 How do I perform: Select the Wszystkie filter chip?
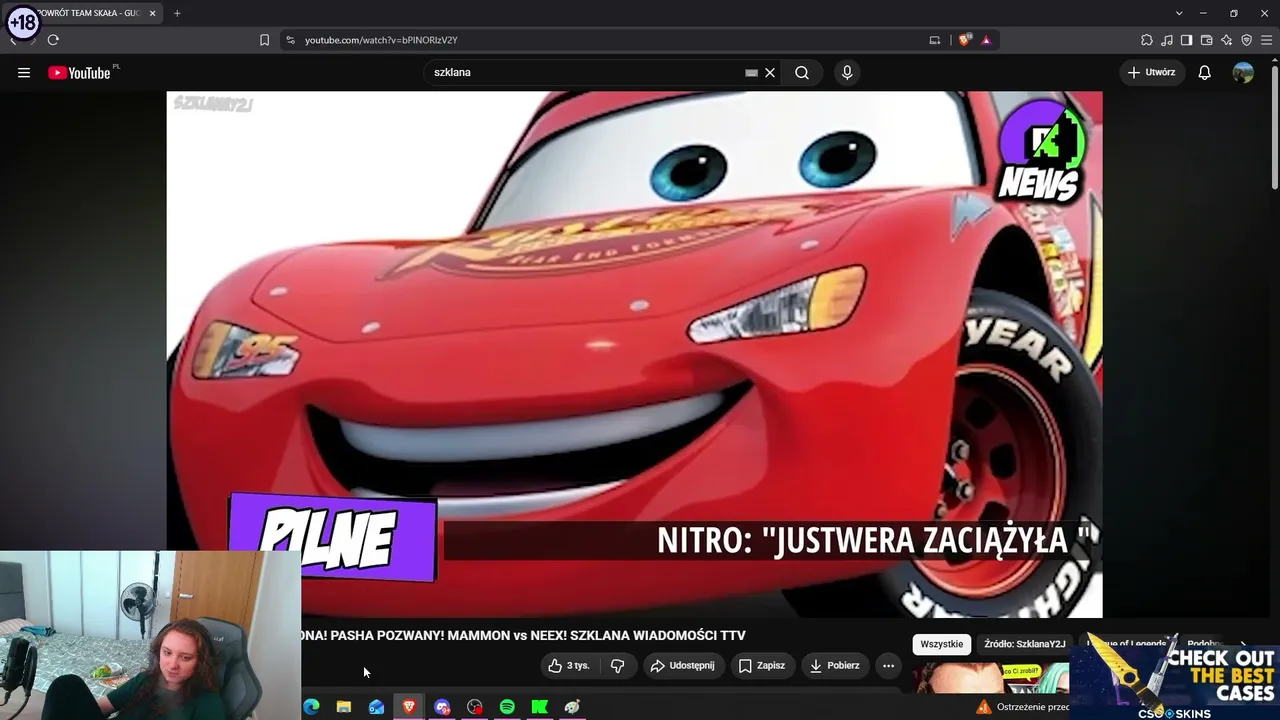coord(941,644)
